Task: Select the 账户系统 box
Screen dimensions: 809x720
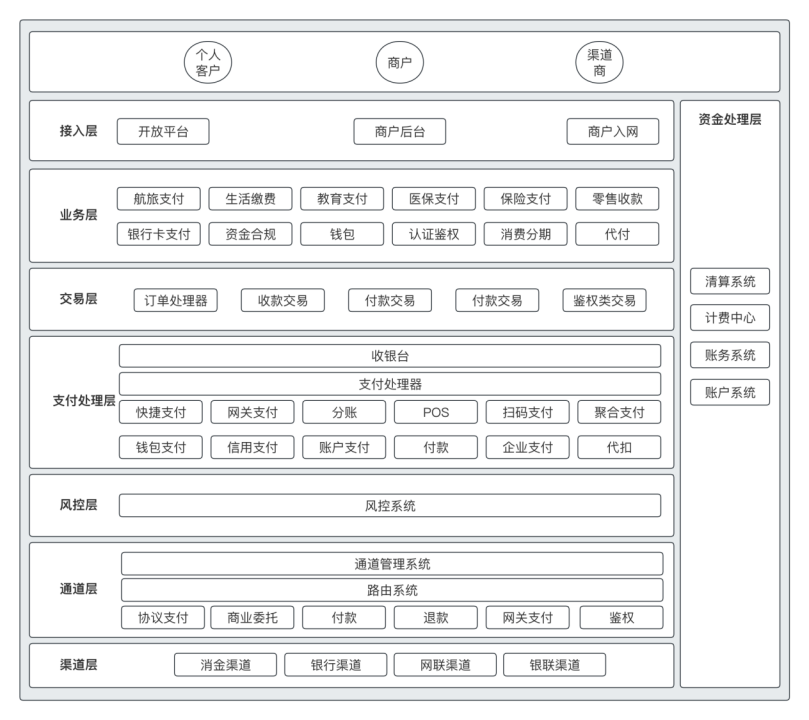Action: (x=730, y=392)
